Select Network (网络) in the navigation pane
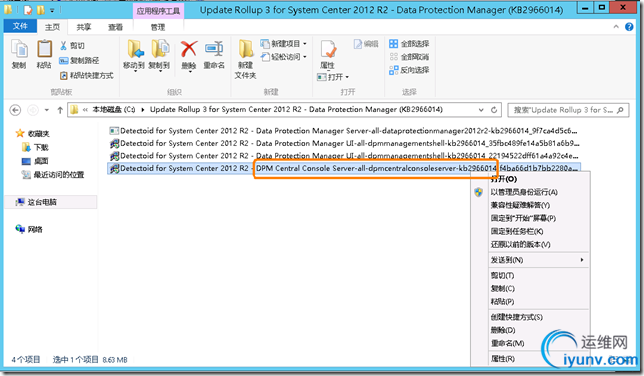Viewport: 644px width, 376px height. tap(29, 229)
